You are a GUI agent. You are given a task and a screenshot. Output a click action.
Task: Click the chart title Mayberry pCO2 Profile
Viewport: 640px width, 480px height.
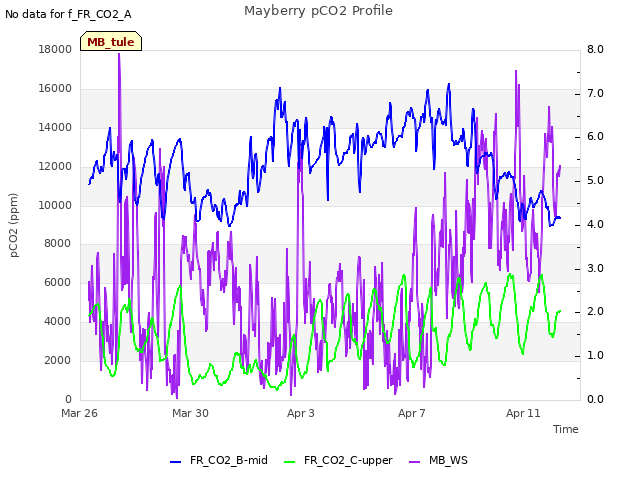click(318, 11)
